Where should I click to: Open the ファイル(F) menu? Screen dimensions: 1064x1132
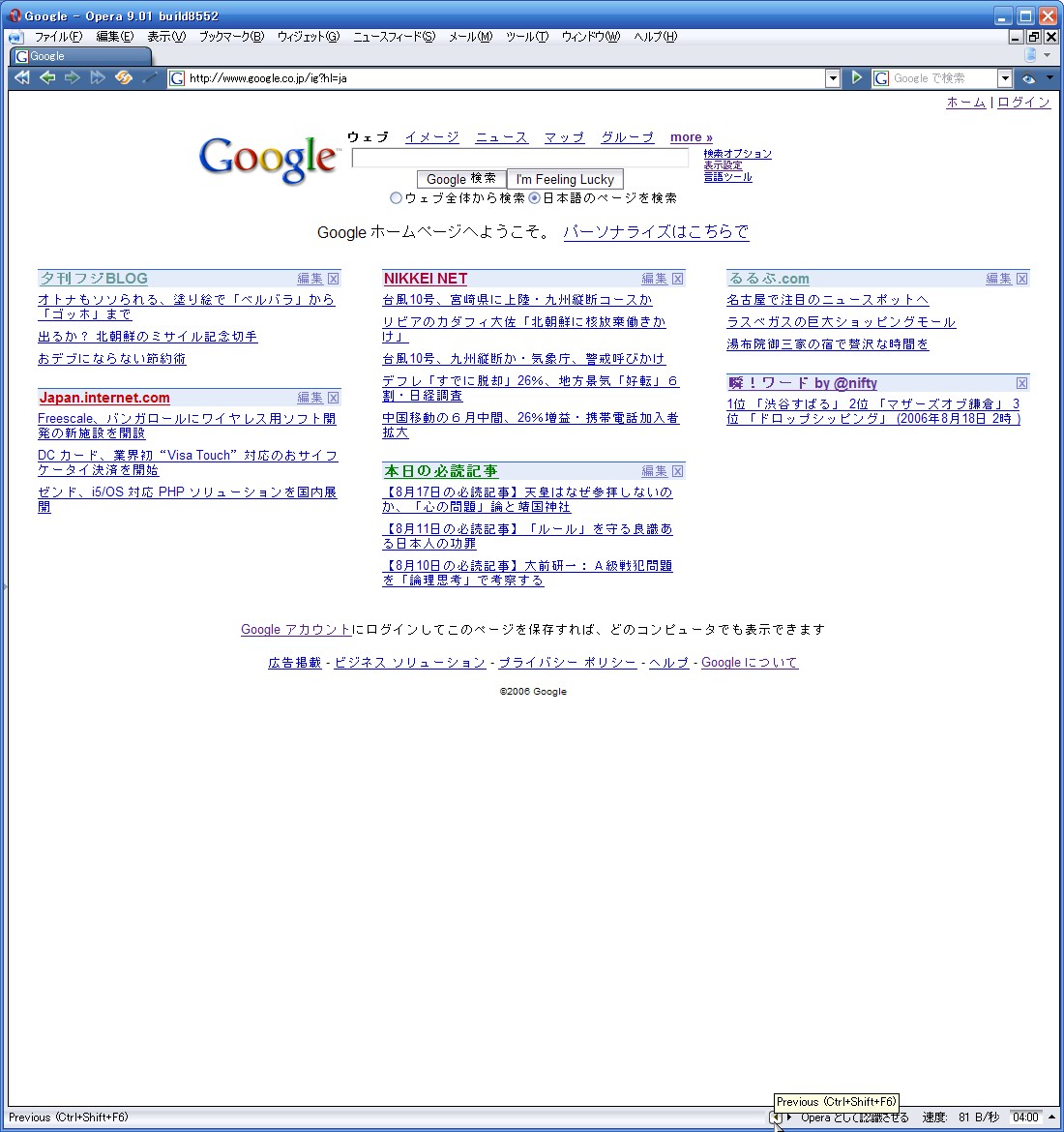coord(58,37)
